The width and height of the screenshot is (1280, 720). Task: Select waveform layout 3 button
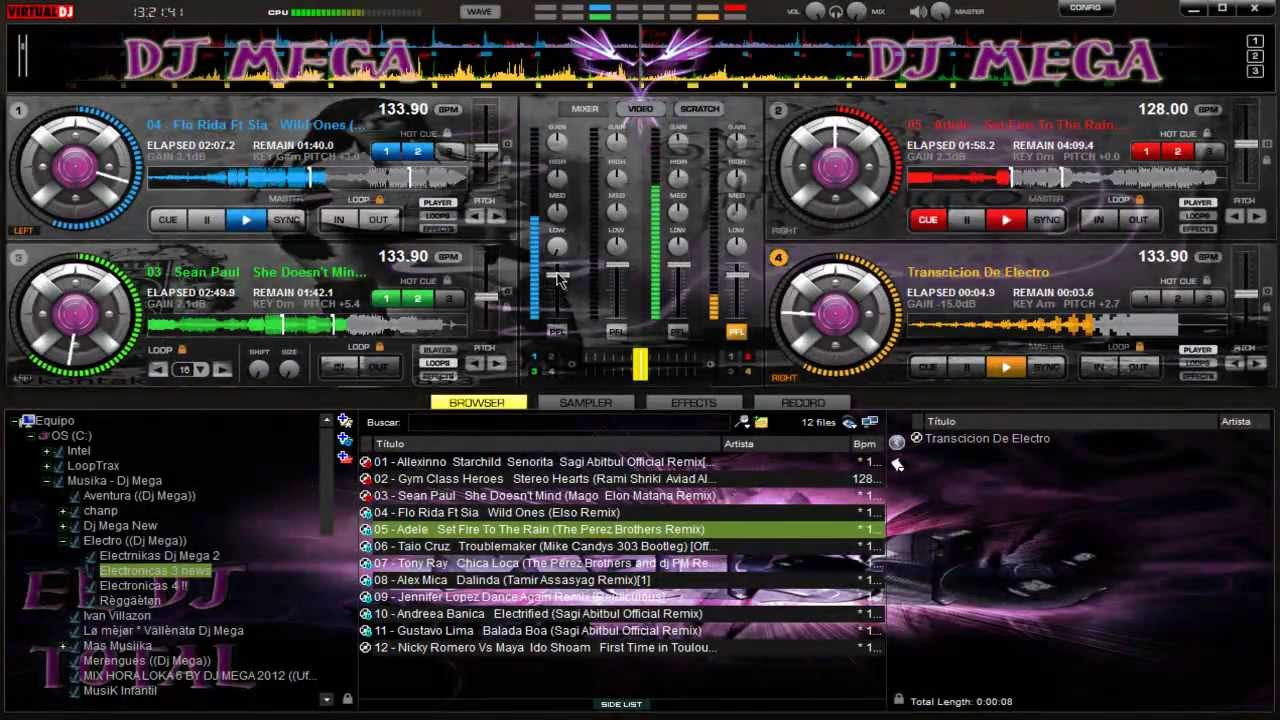[x=1255, y=71]
